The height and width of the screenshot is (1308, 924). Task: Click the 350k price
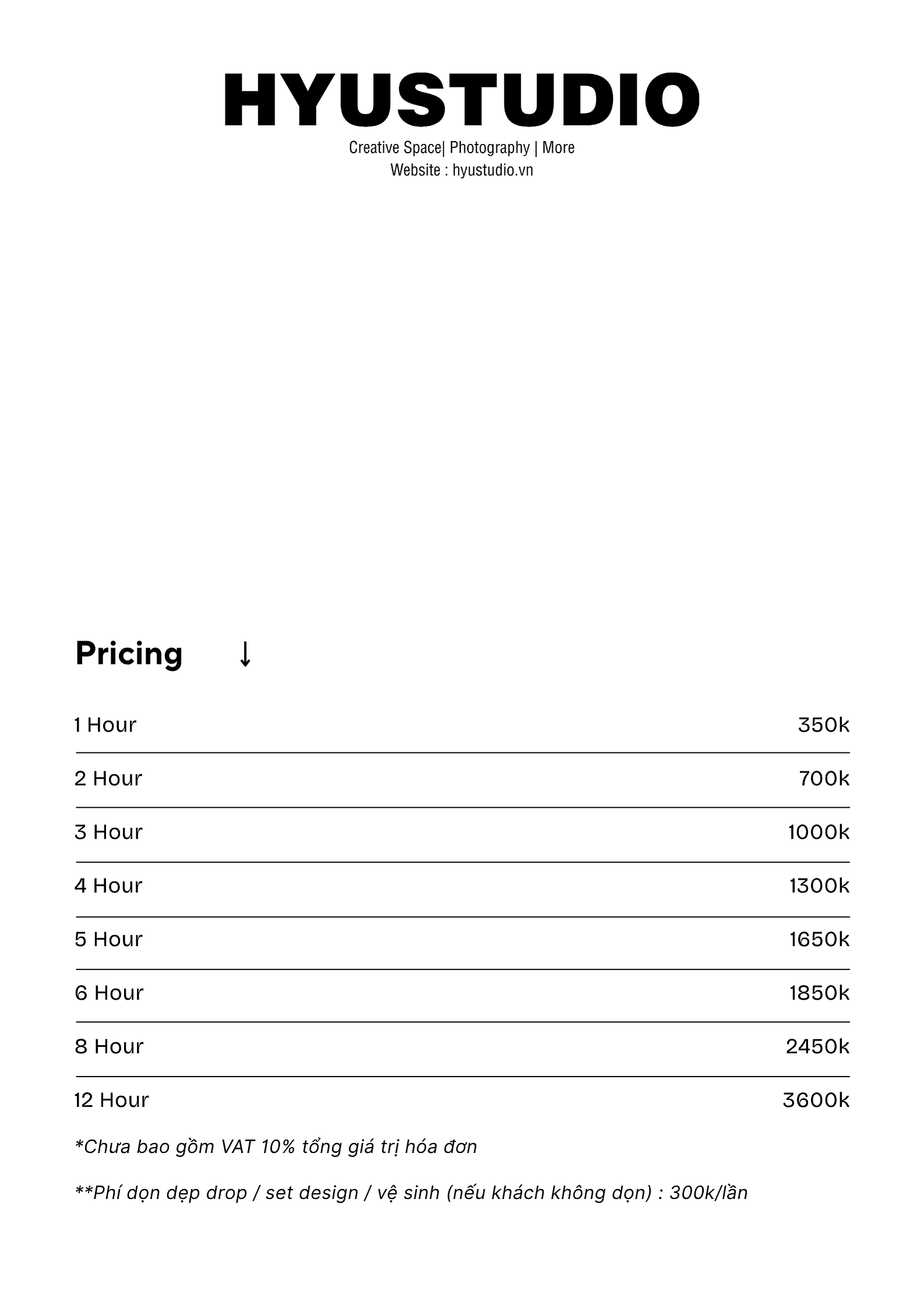[824, 725]
